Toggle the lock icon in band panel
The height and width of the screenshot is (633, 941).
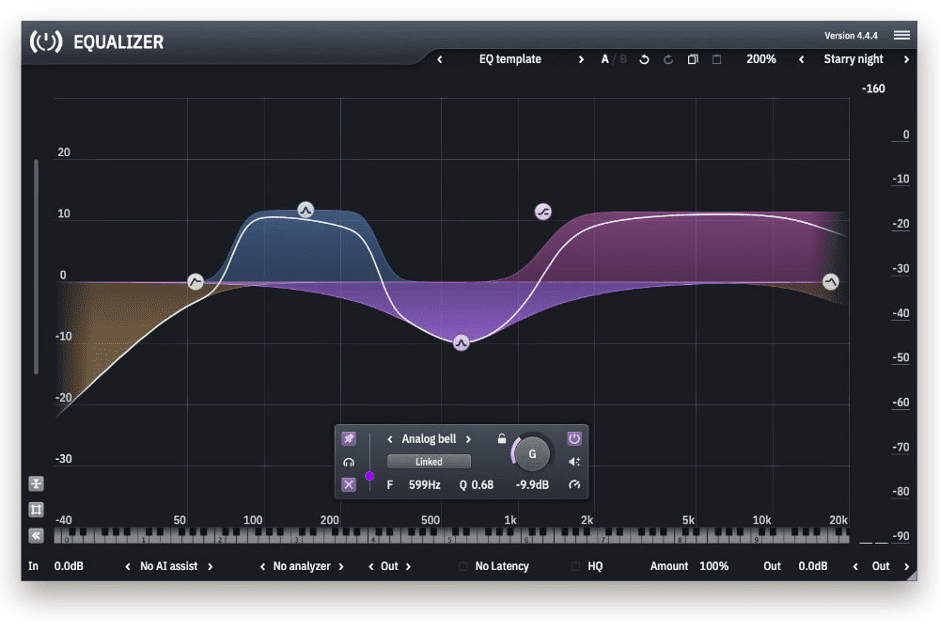click(502, 439)
